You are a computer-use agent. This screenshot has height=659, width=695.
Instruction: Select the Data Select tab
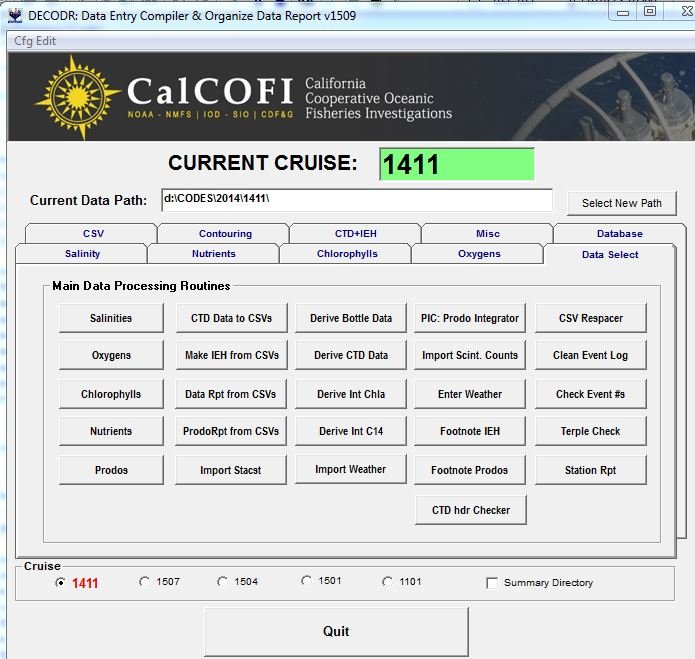610,254
